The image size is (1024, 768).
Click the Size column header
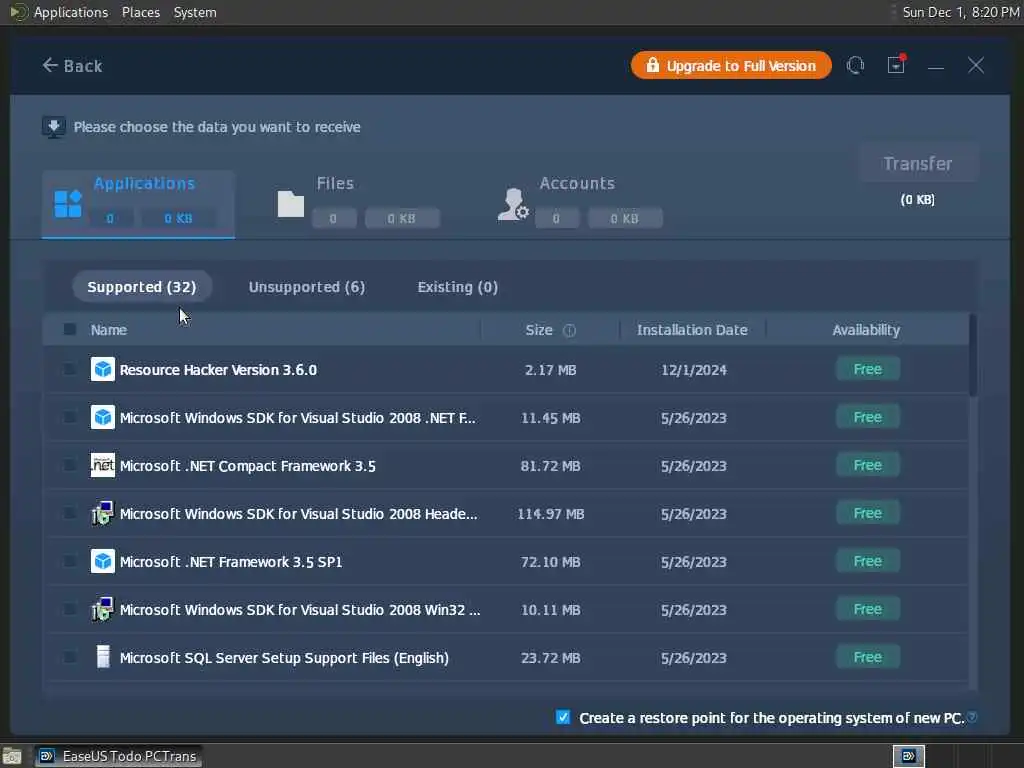[x=539, y=330]
